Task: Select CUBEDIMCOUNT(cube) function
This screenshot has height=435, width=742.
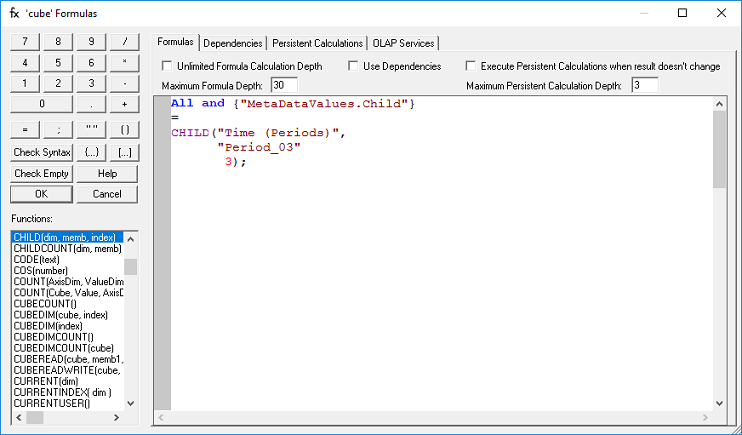Action: 67,348
